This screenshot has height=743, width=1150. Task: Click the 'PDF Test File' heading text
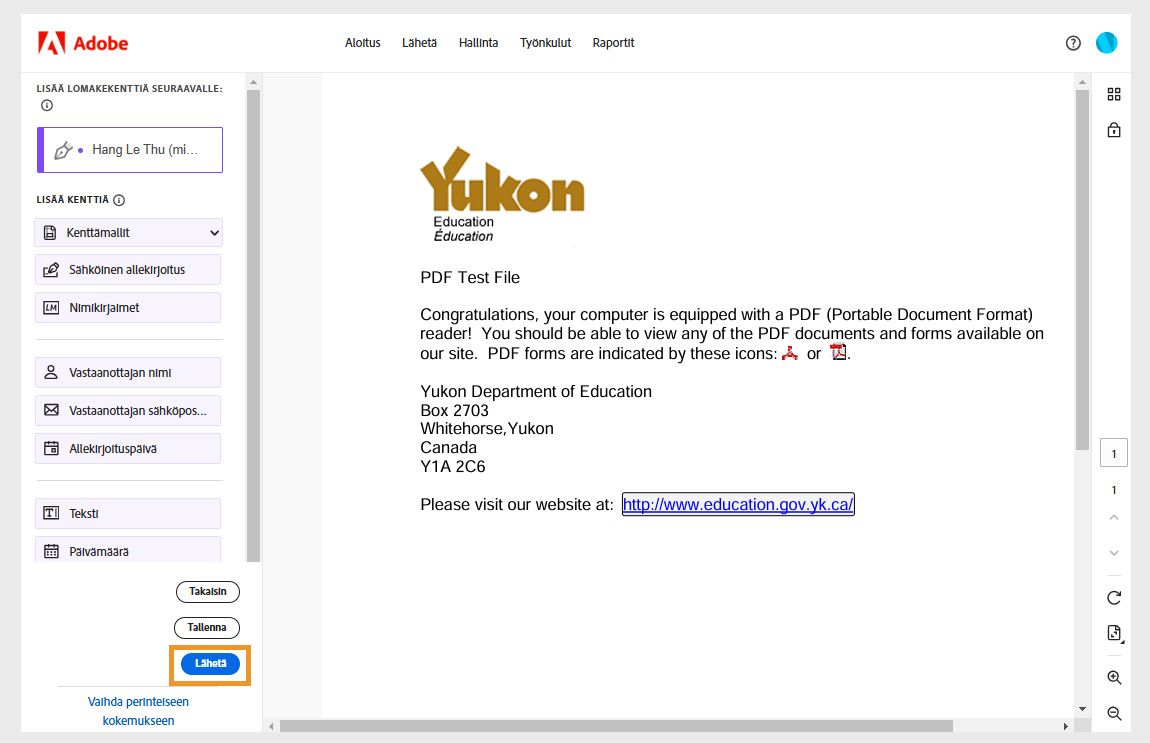coord(470,278)
